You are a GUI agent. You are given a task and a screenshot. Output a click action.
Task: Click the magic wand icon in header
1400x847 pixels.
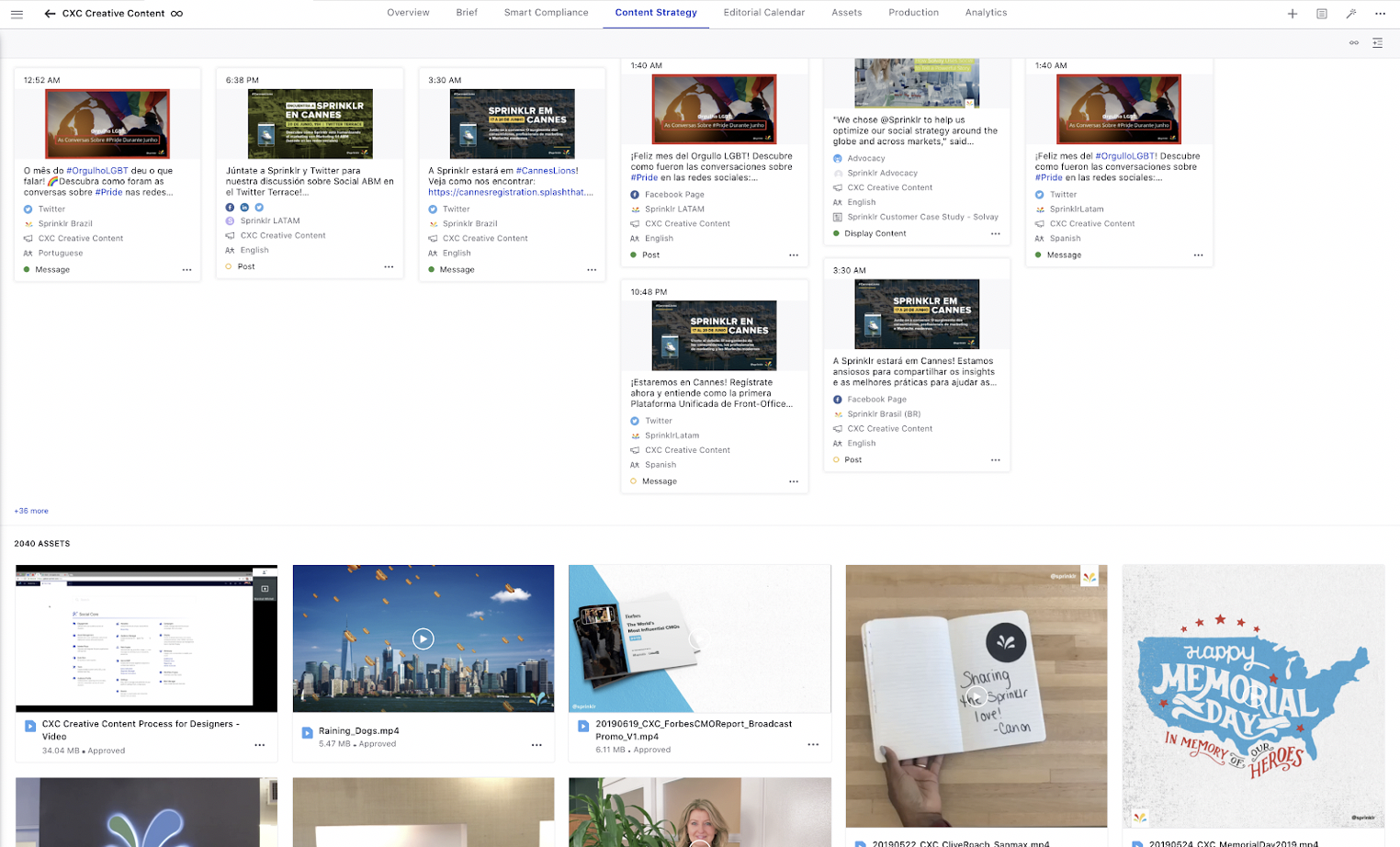coord(1351,14)
